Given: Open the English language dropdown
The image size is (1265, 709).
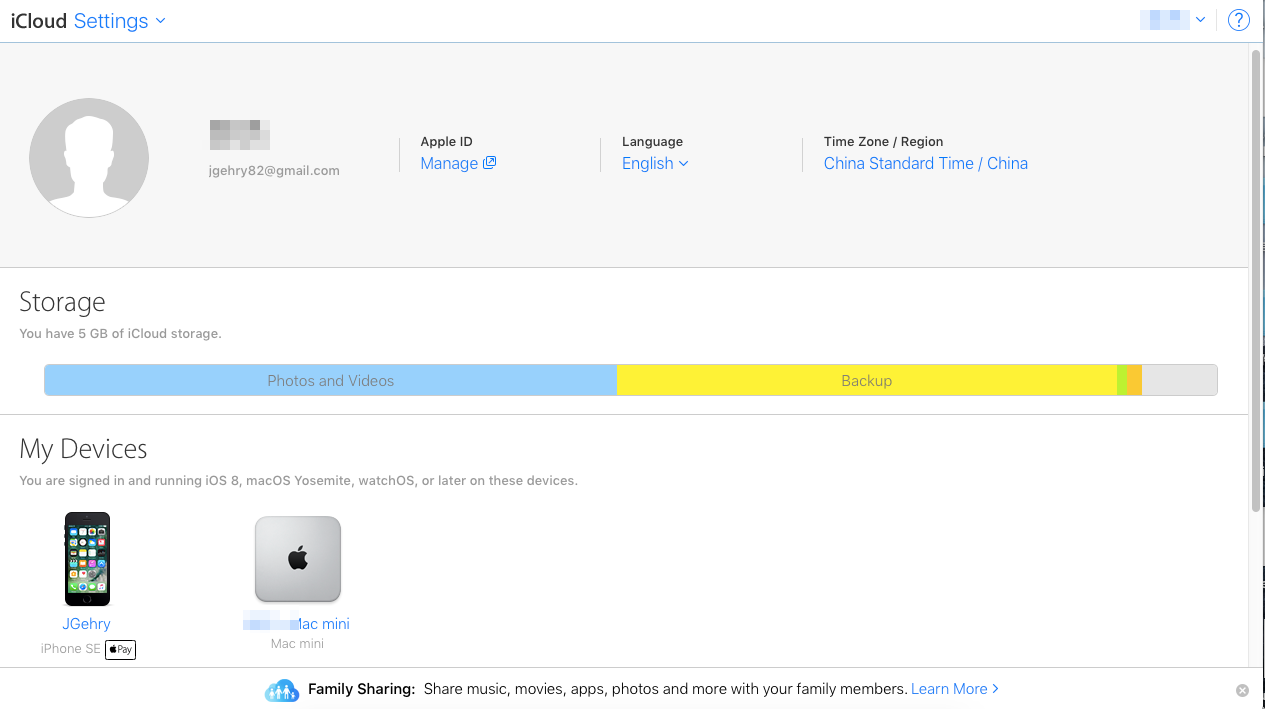Looking at the screenshot, I should (655, 164).
